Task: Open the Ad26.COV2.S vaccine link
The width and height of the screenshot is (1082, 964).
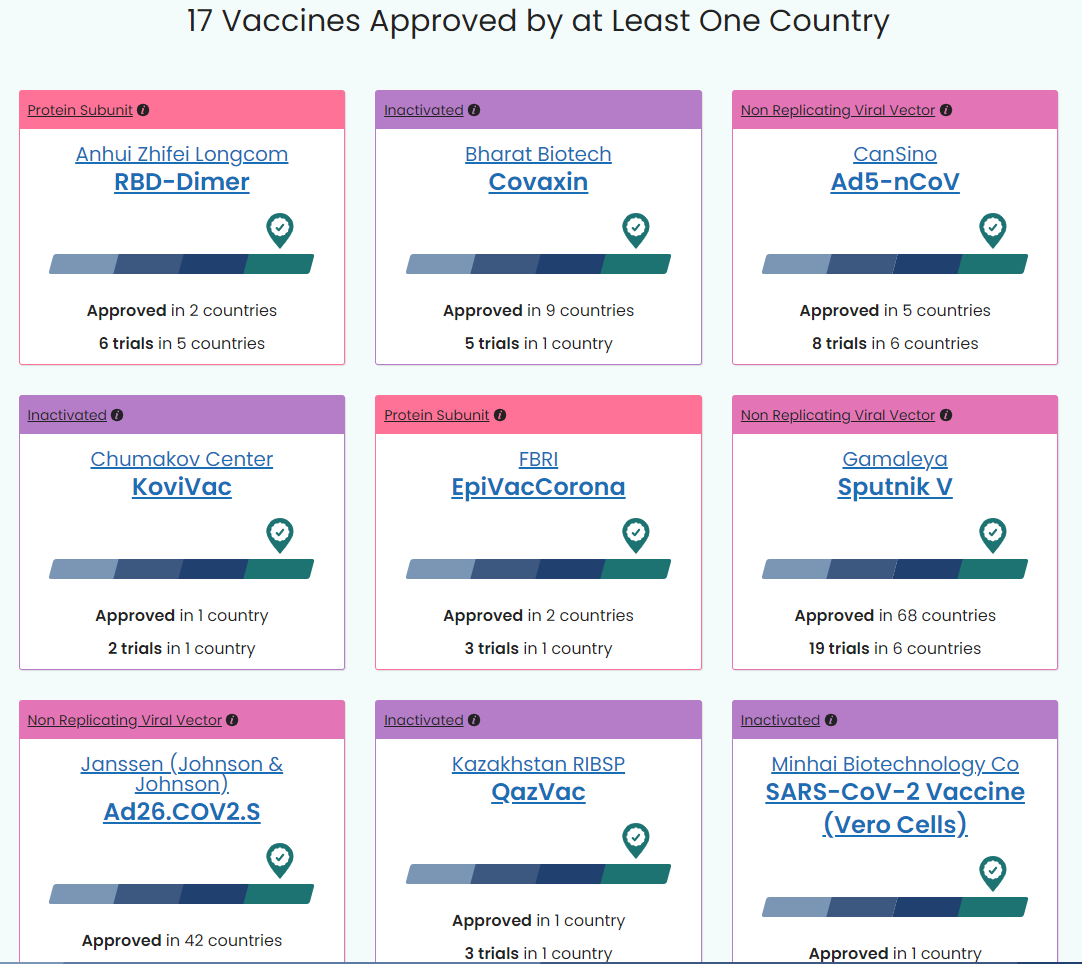Action: pyautogui.click(x=181, y=812)
